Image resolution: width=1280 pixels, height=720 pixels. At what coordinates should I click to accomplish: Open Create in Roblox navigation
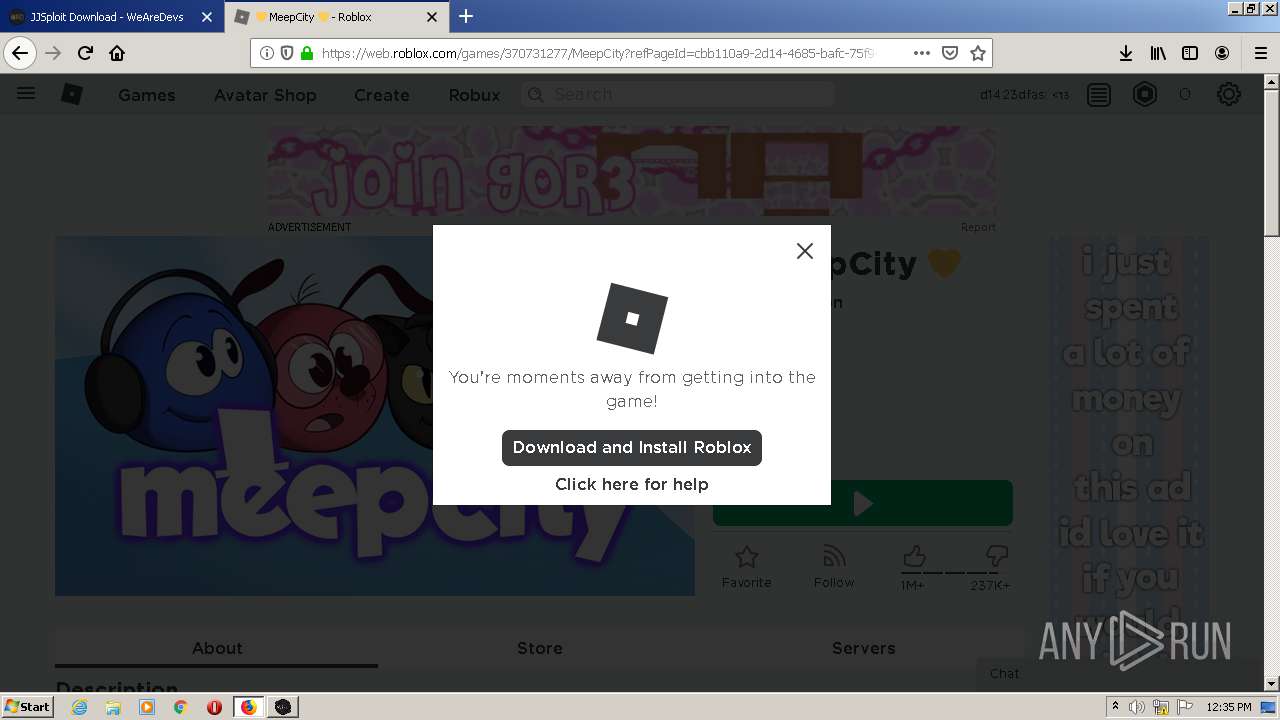coord(382,95)
